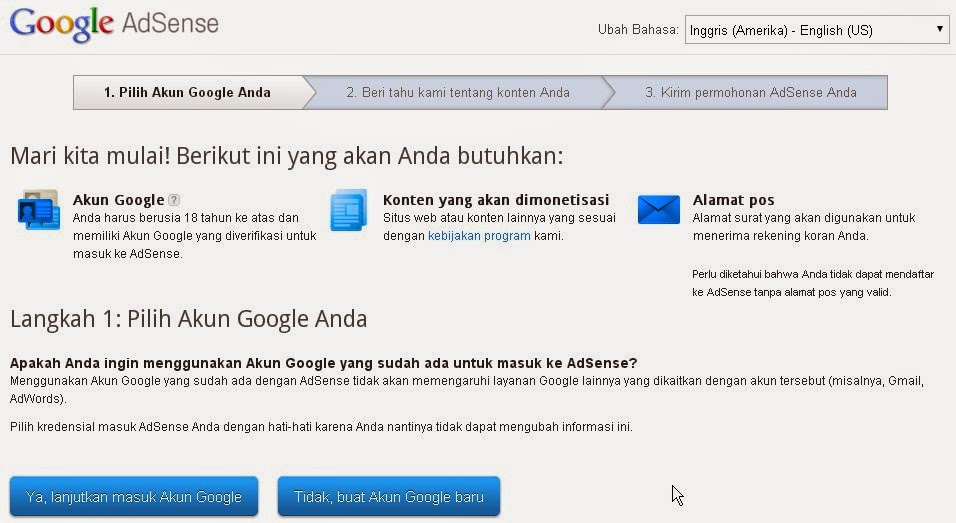The image size is (956, 523).
Task: Click the Alamat pos heading text
Action: point(733,200)
